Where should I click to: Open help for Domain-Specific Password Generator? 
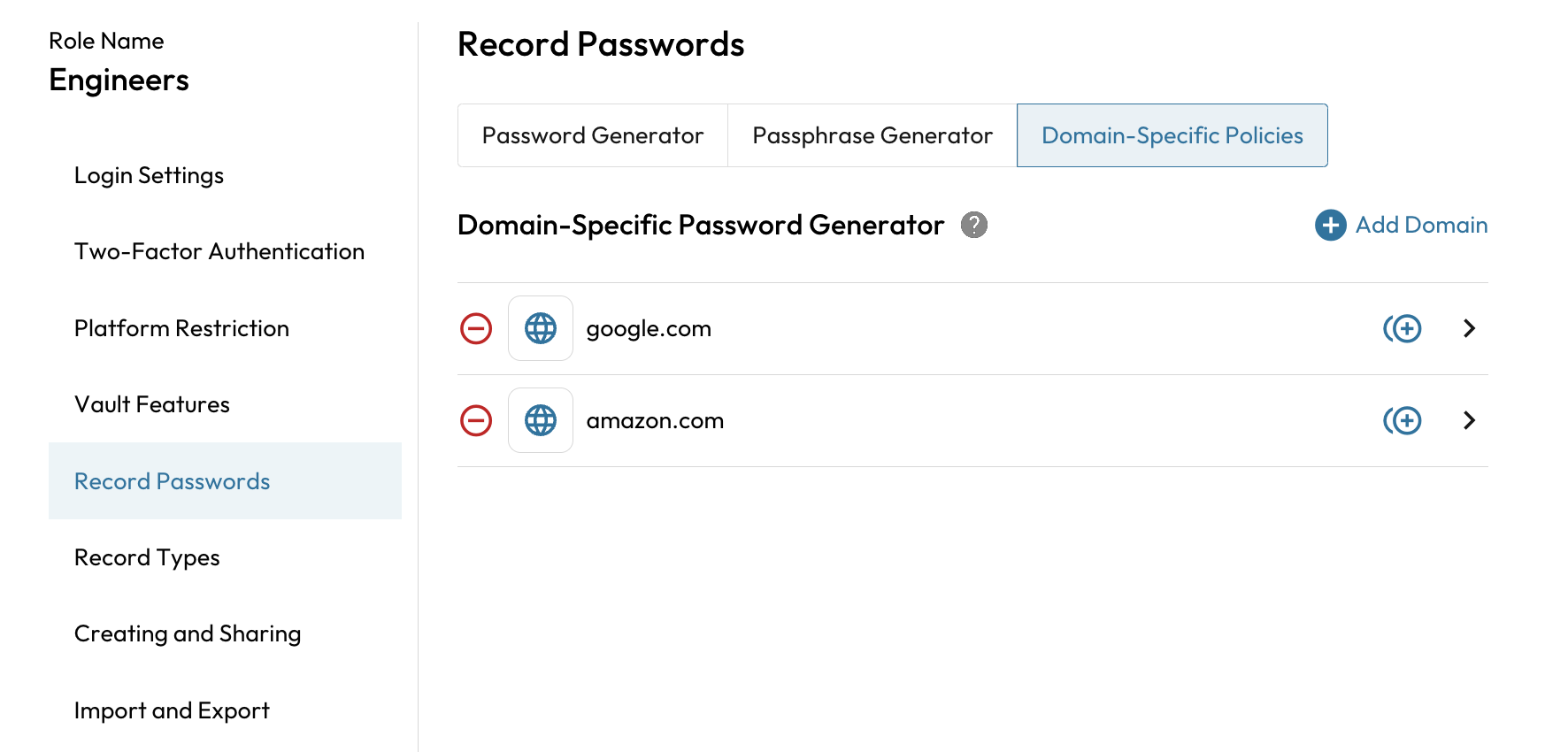(x=974, y=225)
